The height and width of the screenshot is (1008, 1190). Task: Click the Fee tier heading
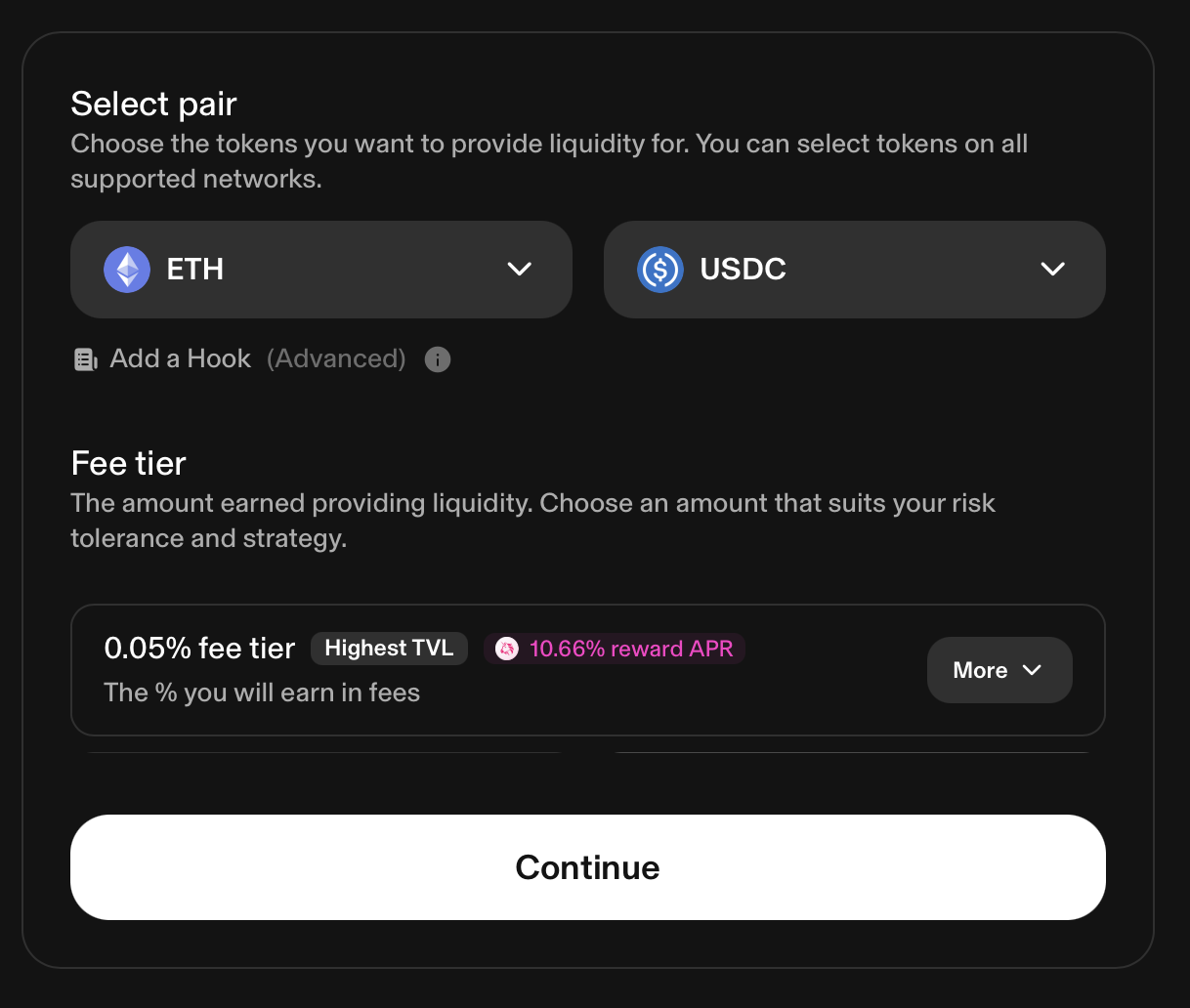(129, 463)
